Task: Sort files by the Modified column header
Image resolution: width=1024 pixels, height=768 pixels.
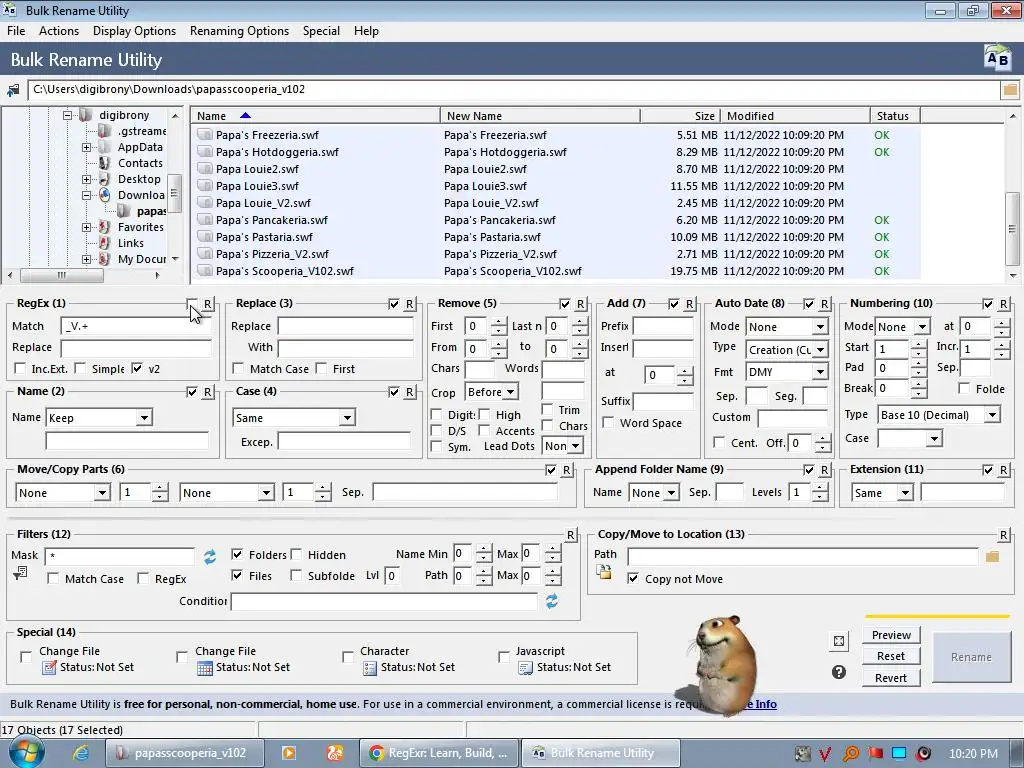Action: coord(795,116)
